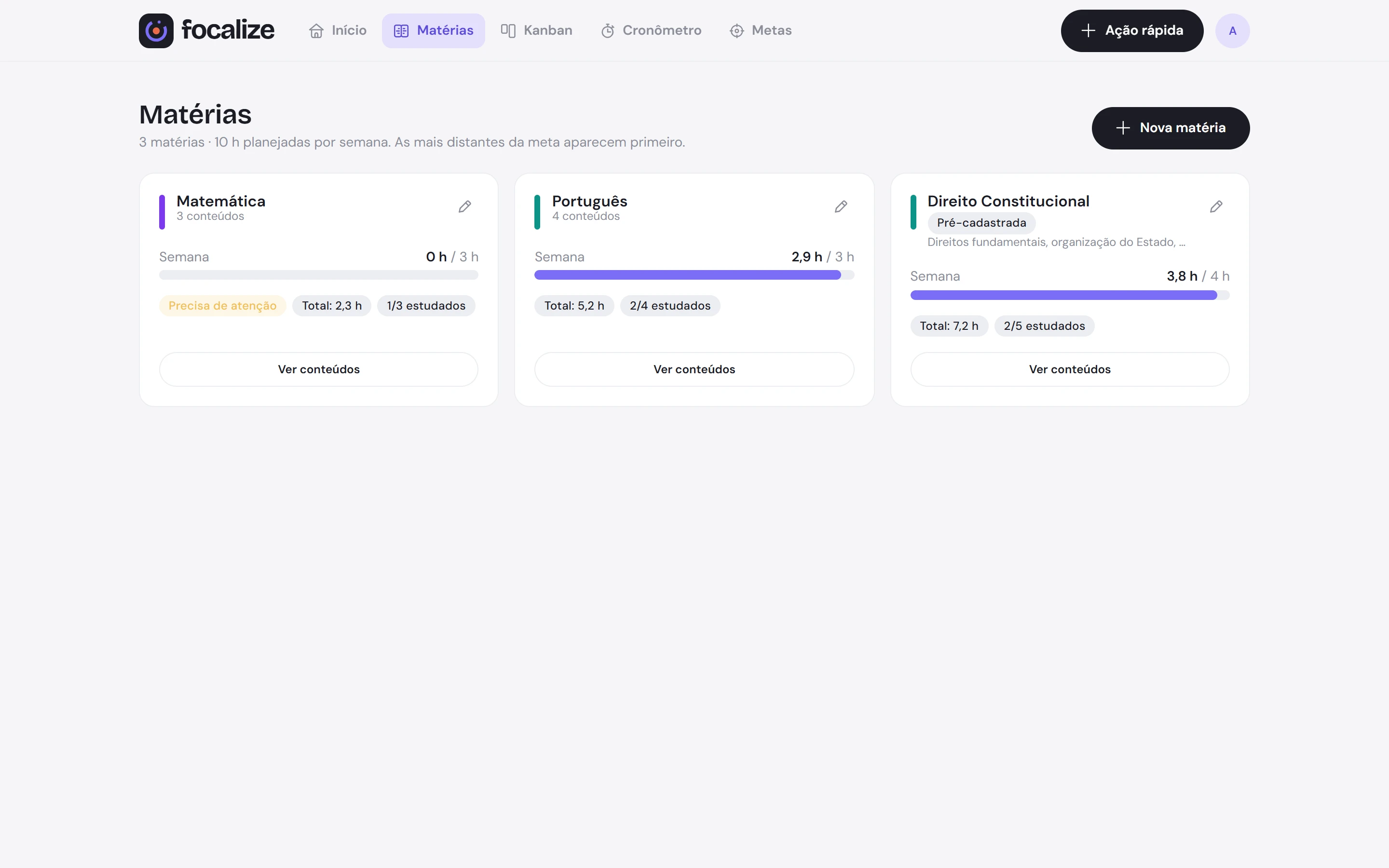Click the Nova matéria button

(x=1171, y=128)
